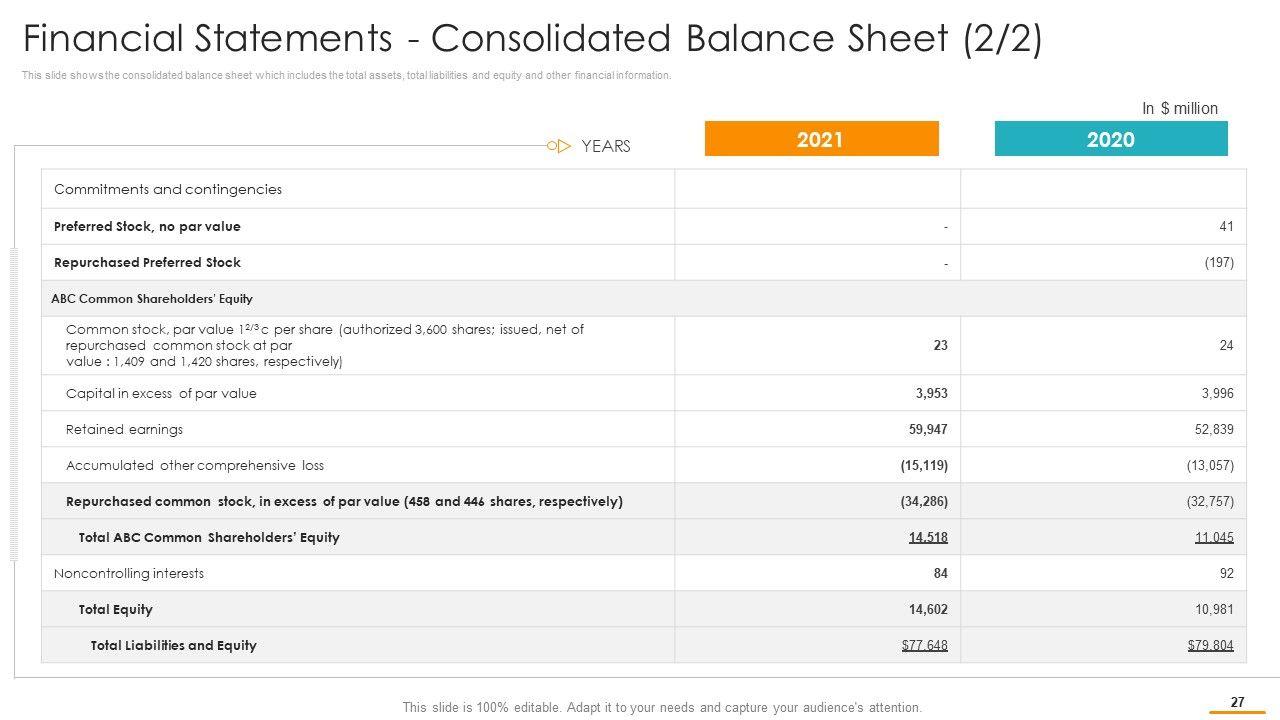Select ABC Common Shareholders' Equity section header
1280x720 pixels.
coord(152,298)
